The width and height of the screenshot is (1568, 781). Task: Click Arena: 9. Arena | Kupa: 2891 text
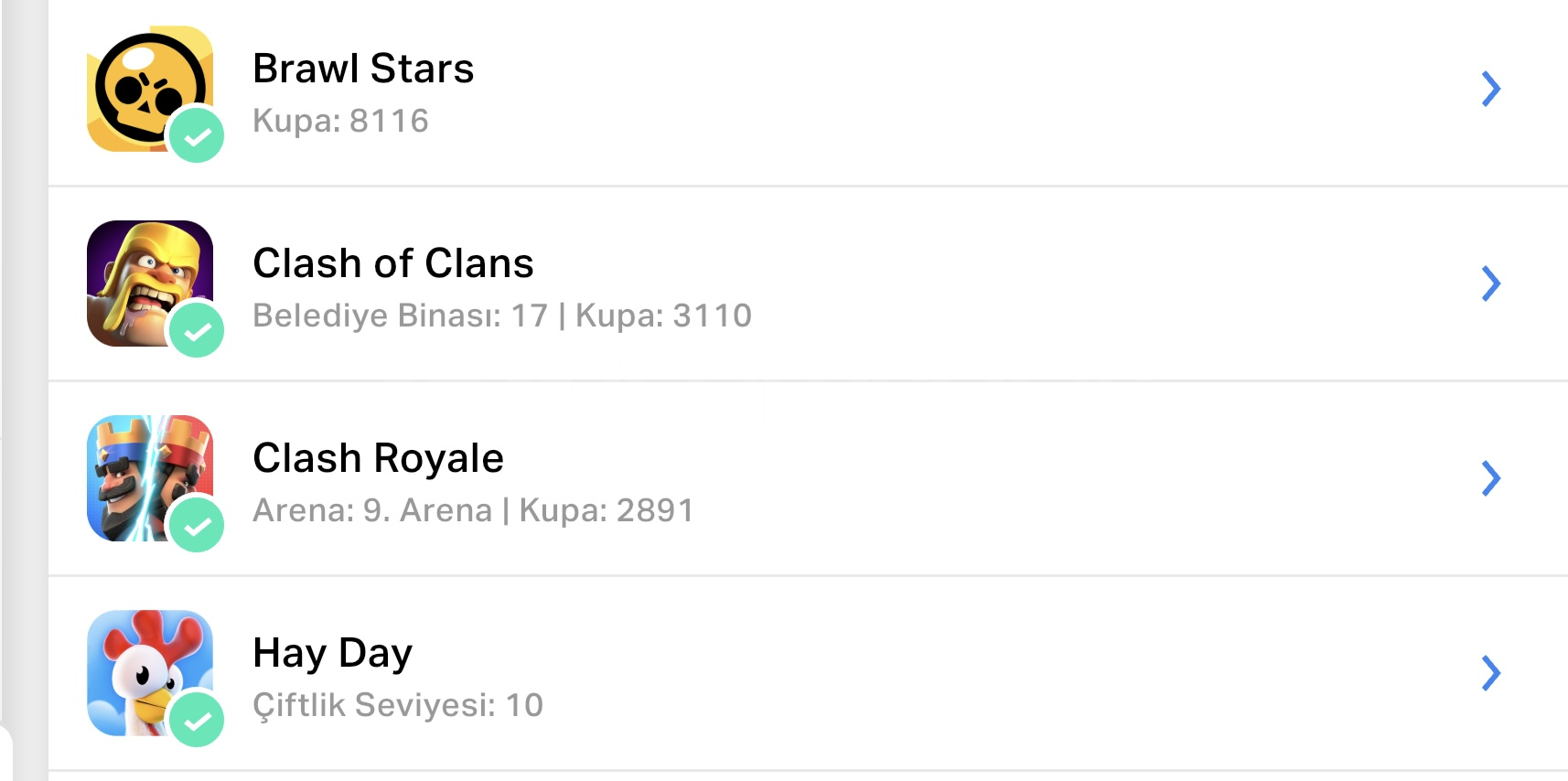tap(473, 510)
